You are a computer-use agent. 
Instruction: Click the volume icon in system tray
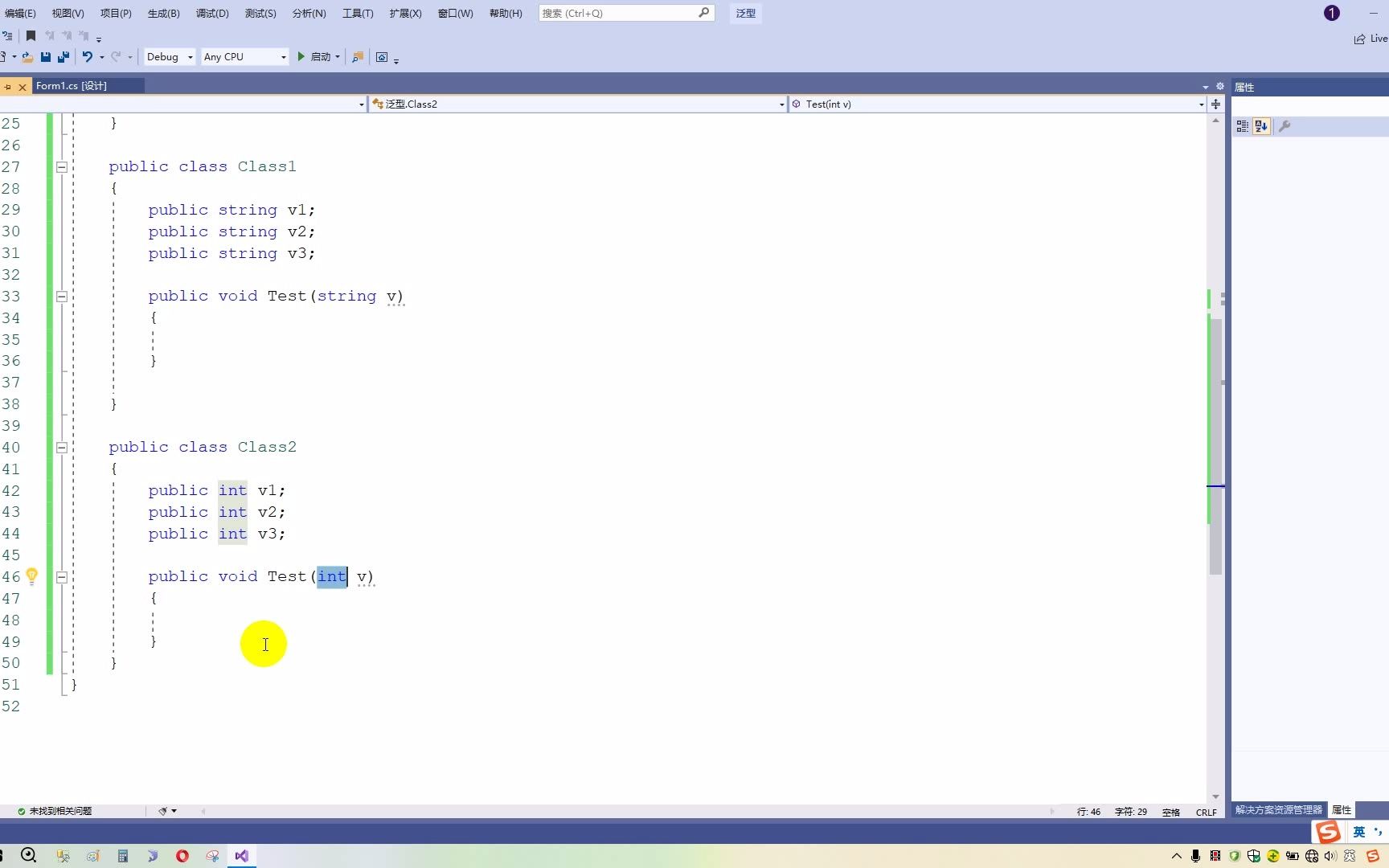1330,856
